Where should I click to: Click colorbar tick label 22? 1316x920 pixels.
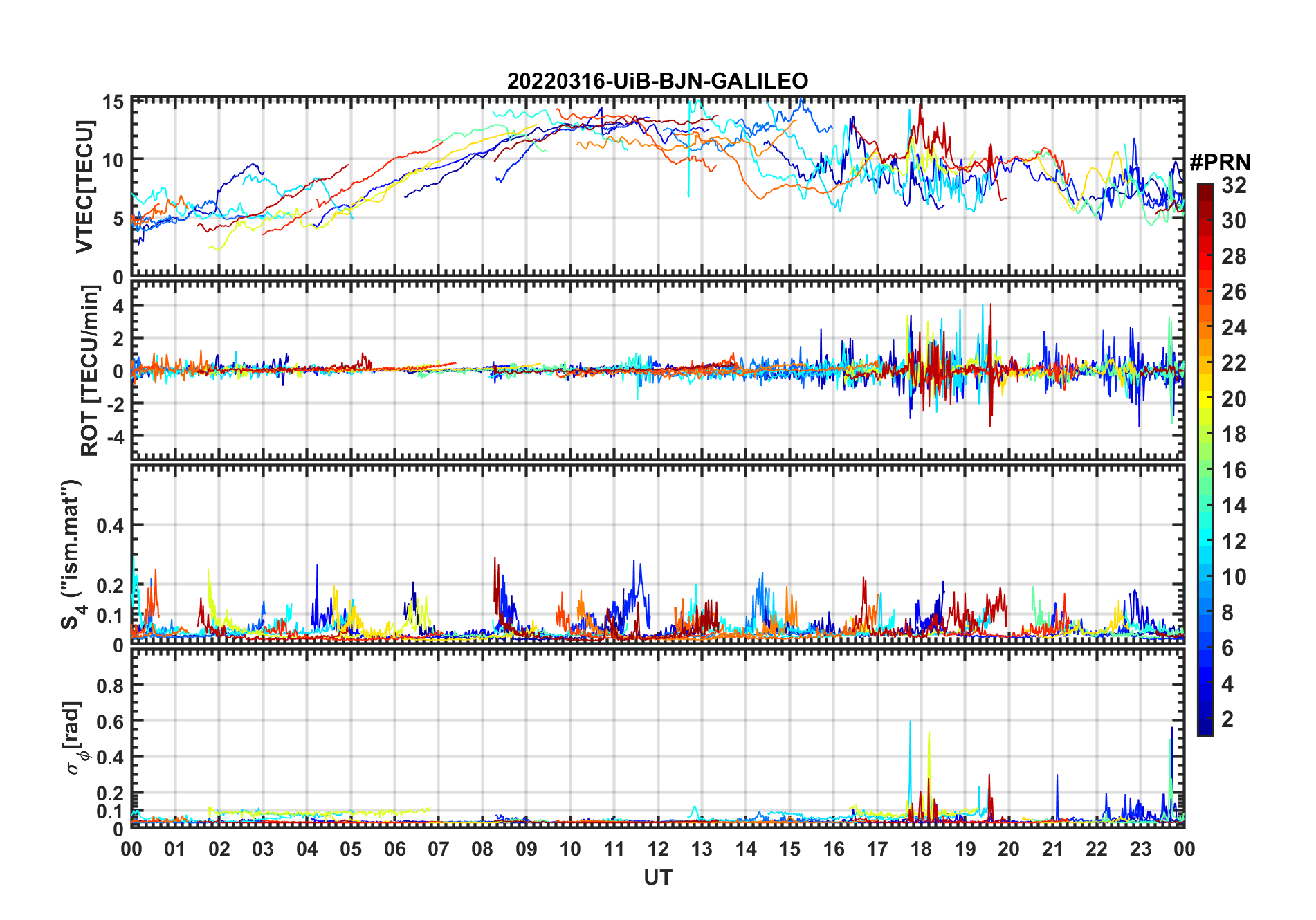1234,362
